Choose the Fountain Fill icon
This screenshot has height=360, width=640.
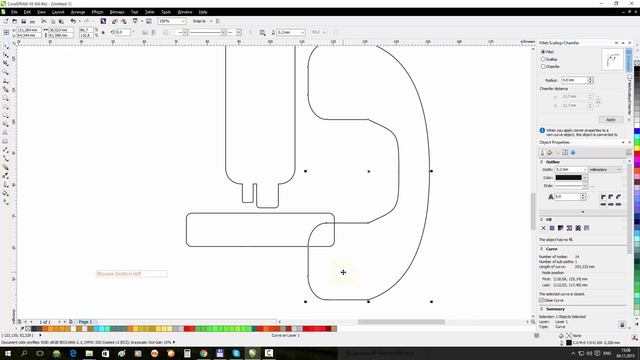[560, 228]
